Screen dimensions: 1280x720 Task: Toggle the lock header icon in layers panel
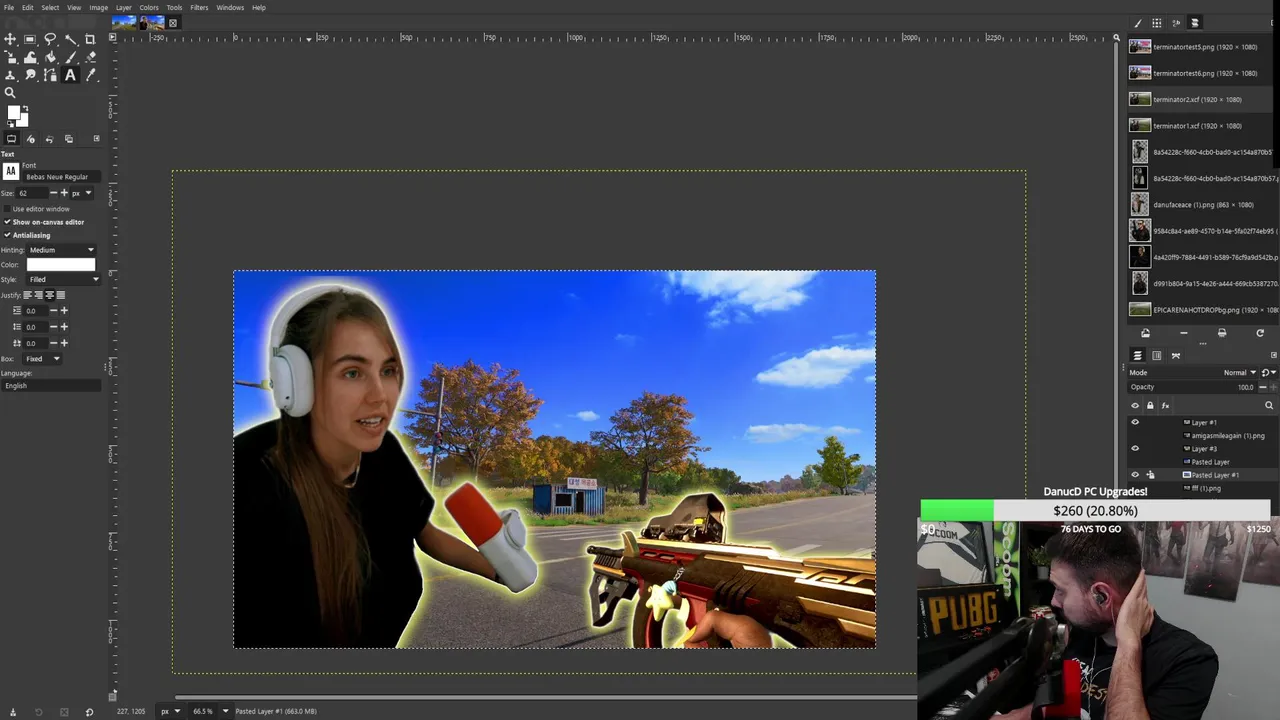[1150, 405]
